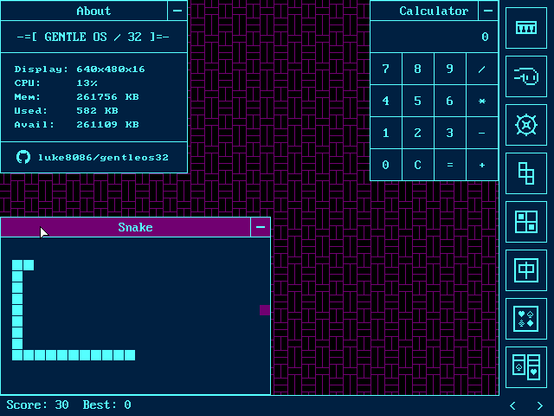This screenshot has width=554, height=416.
Task: Select the Snake window title bar
Action: 126,227
